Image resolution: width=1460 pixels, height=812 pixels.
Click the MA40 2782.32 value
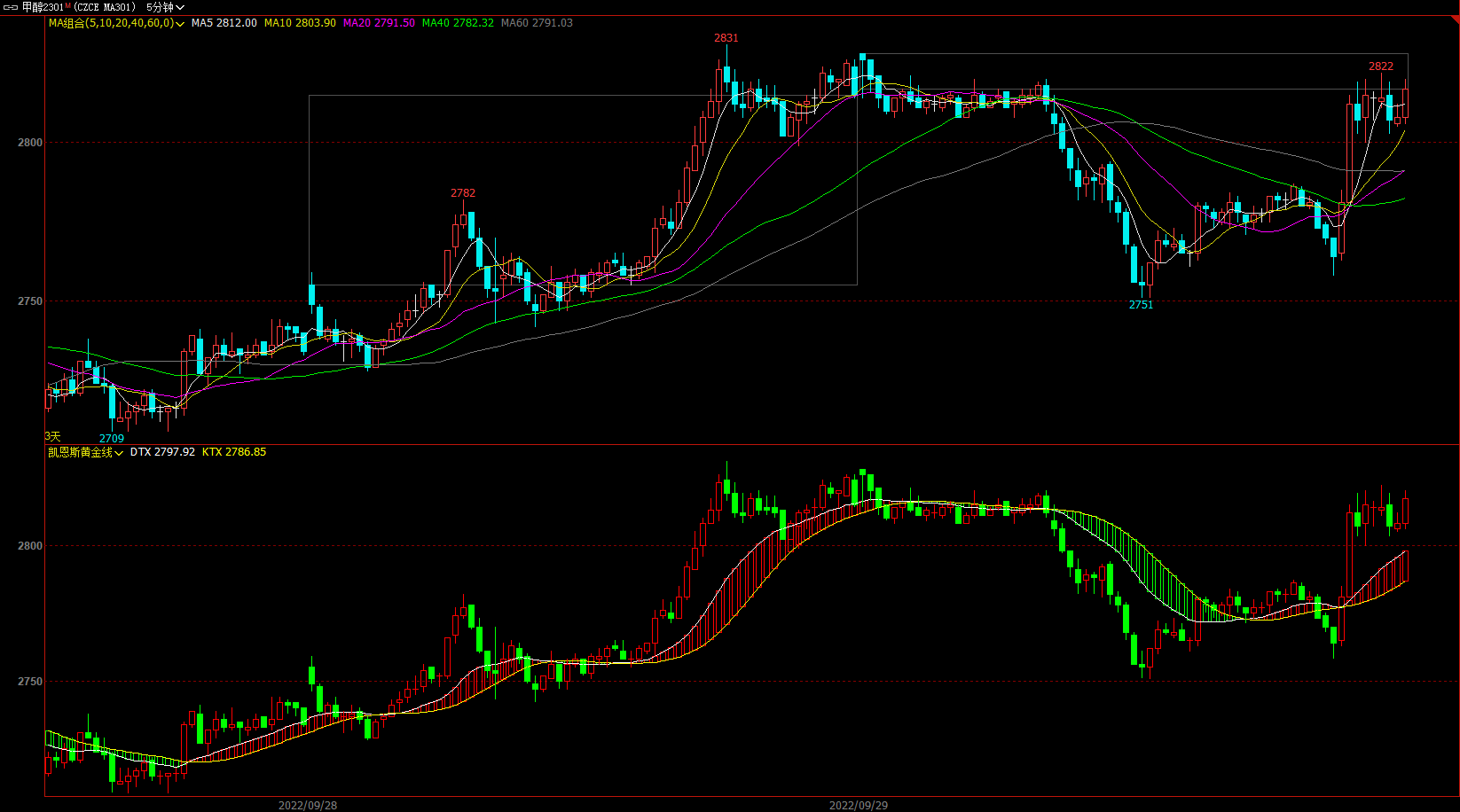coord(458,23)
